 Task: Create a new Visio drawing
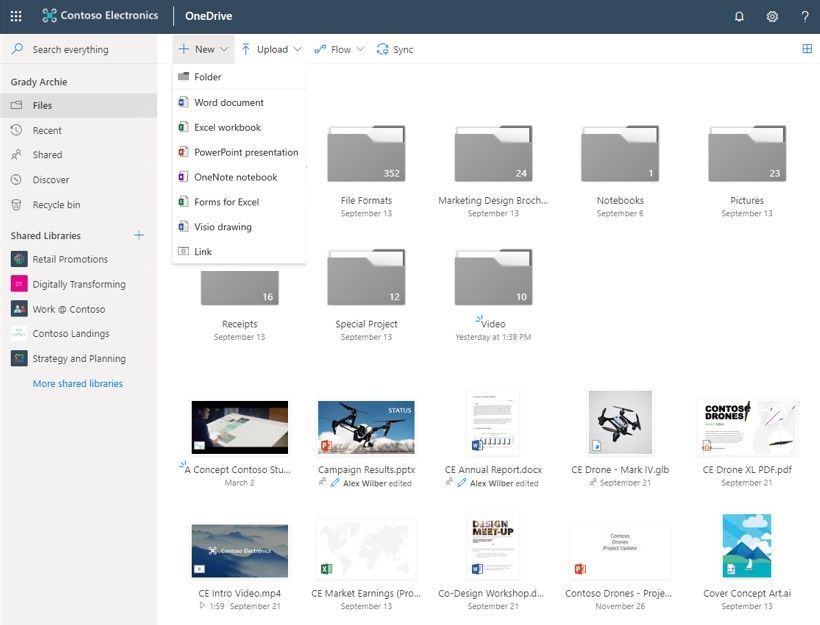pyautogui.click(x=239, y=226)
